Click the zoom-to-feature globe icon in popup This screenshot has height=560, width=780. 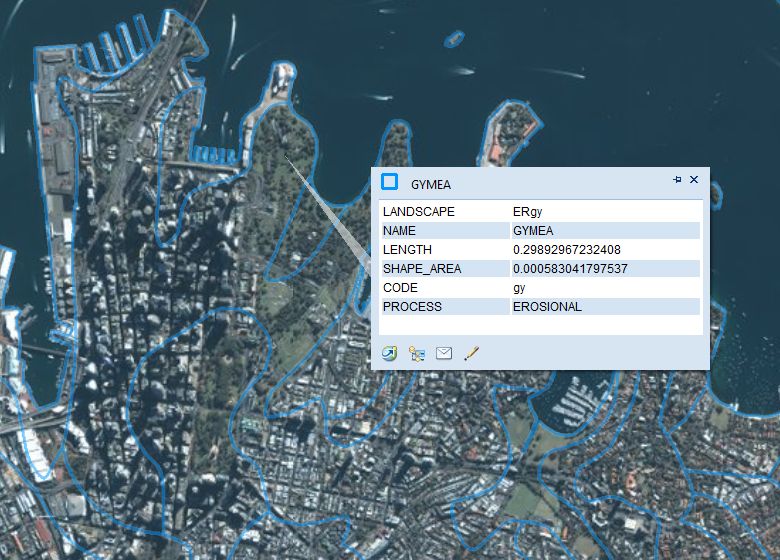point(390,353)
